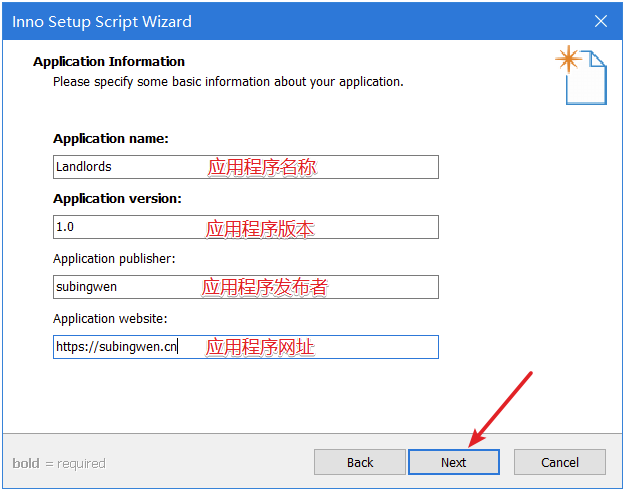Click the 'Application name:' label
This screenshot has width=625, height=489.
click(x=111, y=139)
